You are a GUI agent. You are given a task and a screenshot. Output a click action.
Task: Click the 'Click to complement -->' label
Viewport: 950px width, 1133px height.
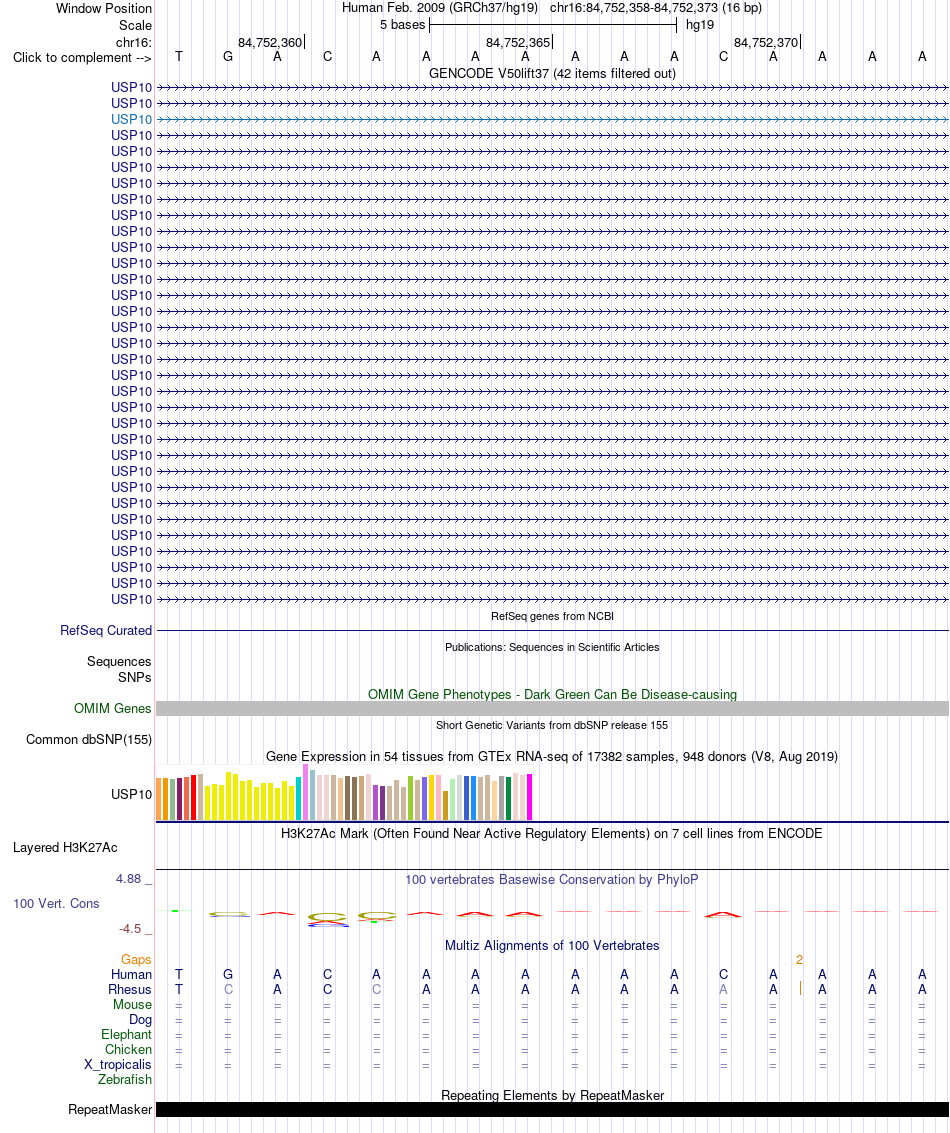(x=82, y=58)
